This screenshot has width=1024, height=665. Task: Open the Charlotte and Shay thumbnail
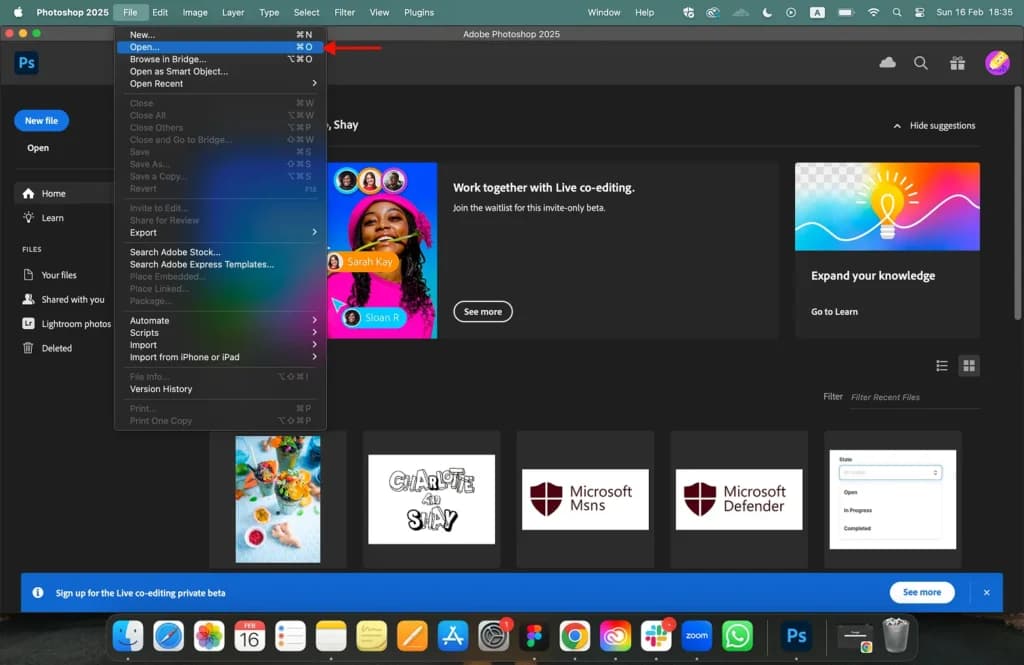pos(431,499)
